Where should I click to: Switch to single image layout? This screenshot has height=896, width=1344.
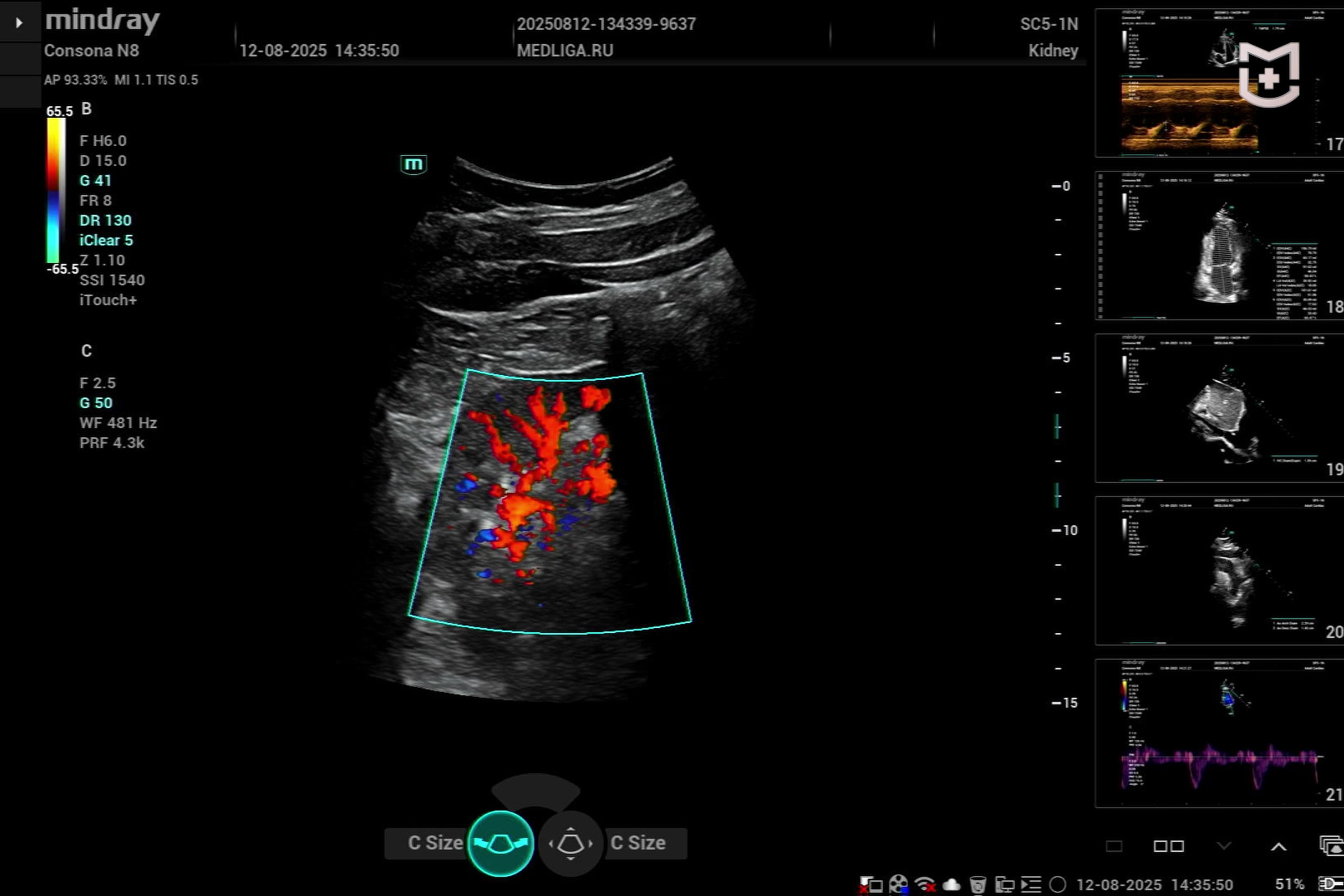click(1114, 846)
